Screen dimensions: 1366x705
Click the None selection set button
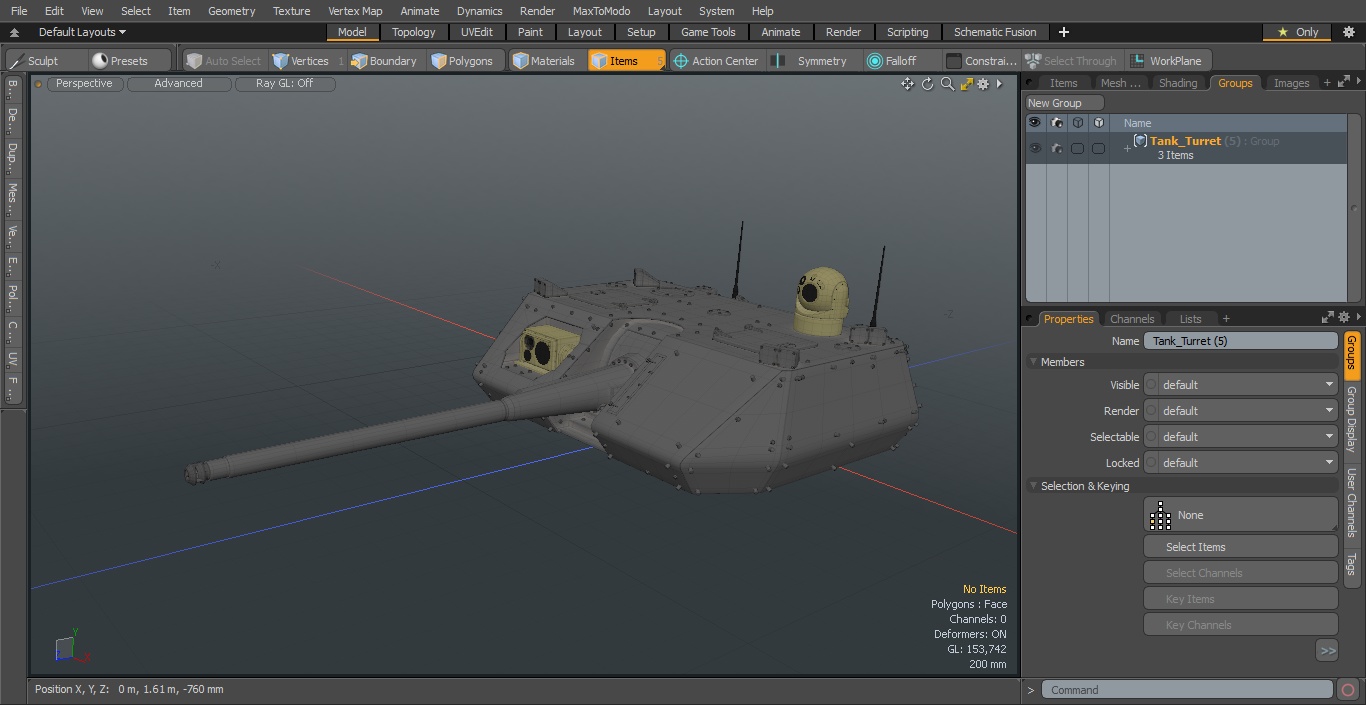pyautogui.click(x=1240, y=515)
